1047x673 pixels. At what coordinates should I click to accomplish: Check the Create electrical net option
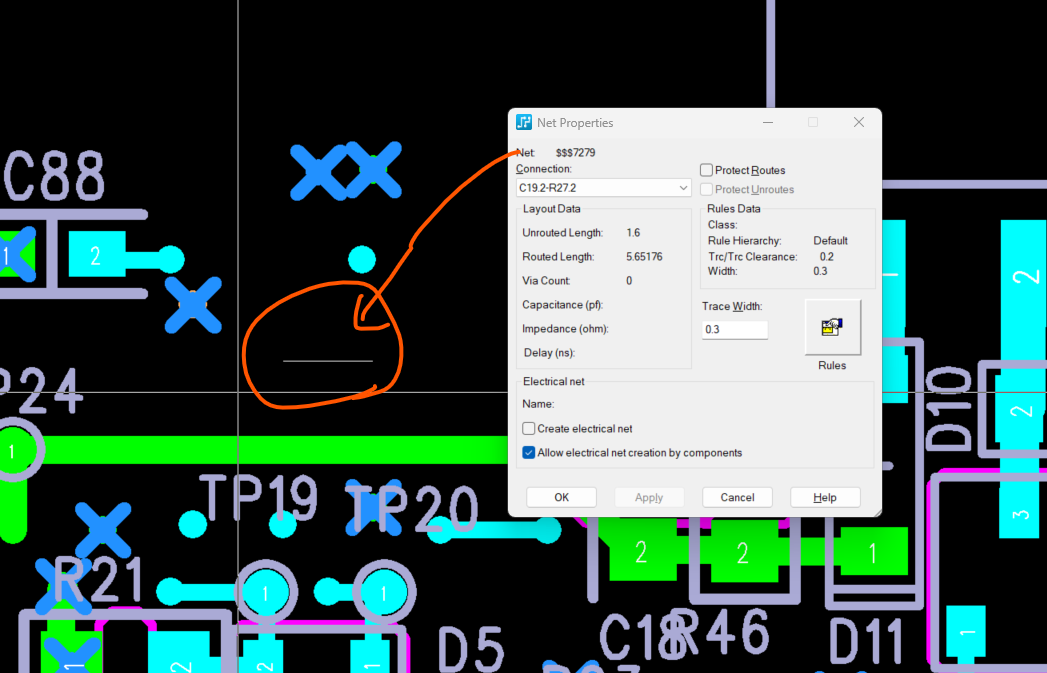click(x=529, y=429)
